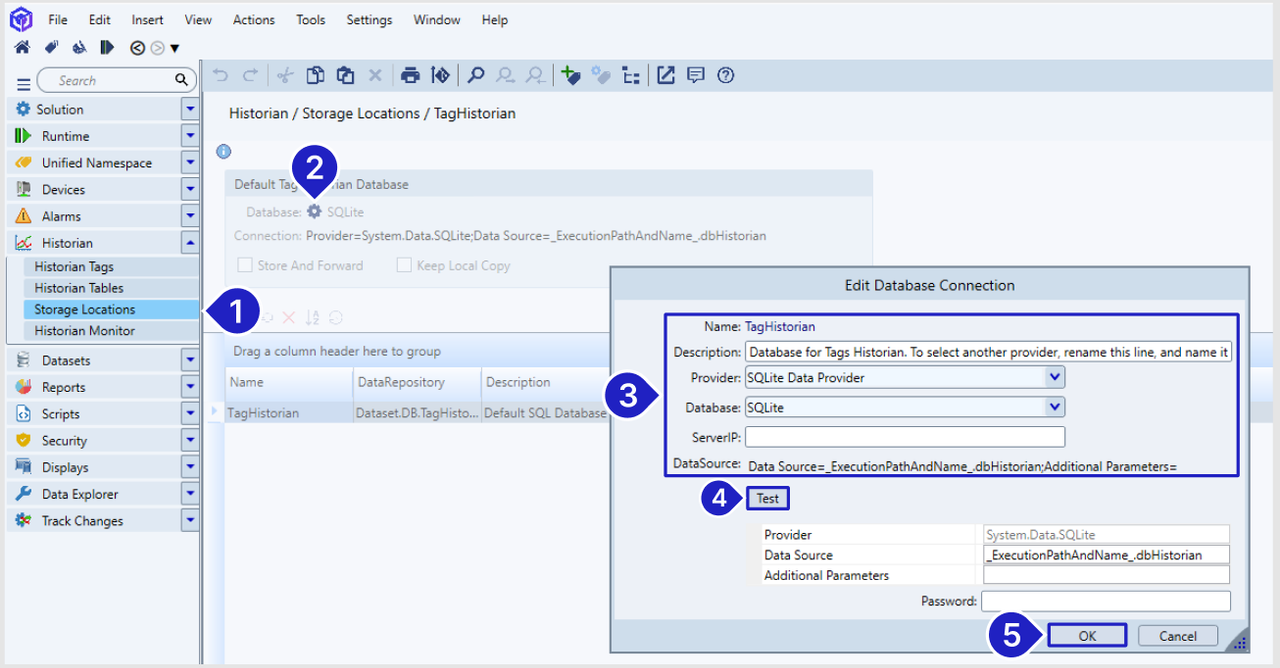Click into the ServerIP input field
The height and width of the screenshot is (668, 1280).
[x=904, y=437]
